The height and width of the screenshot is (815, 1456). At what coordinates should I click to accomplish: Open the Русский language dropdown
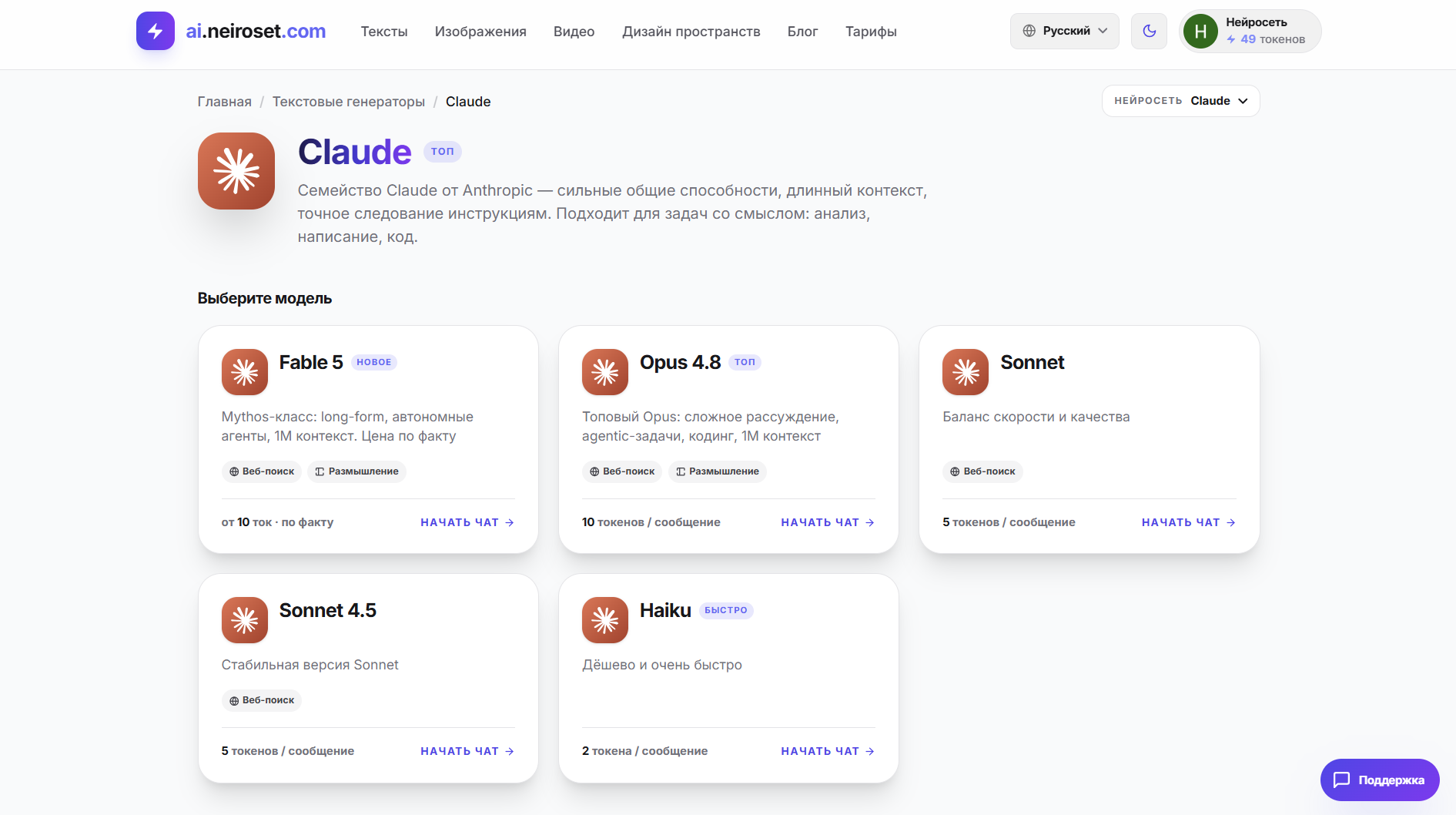pos(1064,31)
